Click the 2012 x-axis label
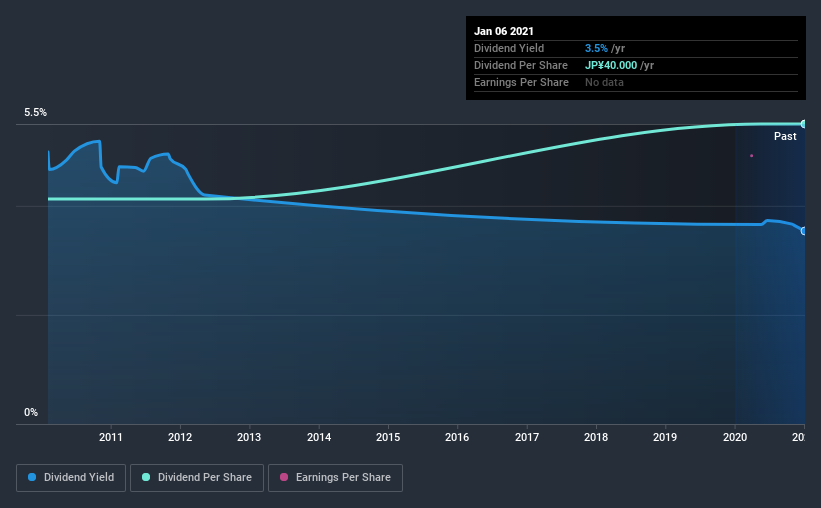 point(180,437)
